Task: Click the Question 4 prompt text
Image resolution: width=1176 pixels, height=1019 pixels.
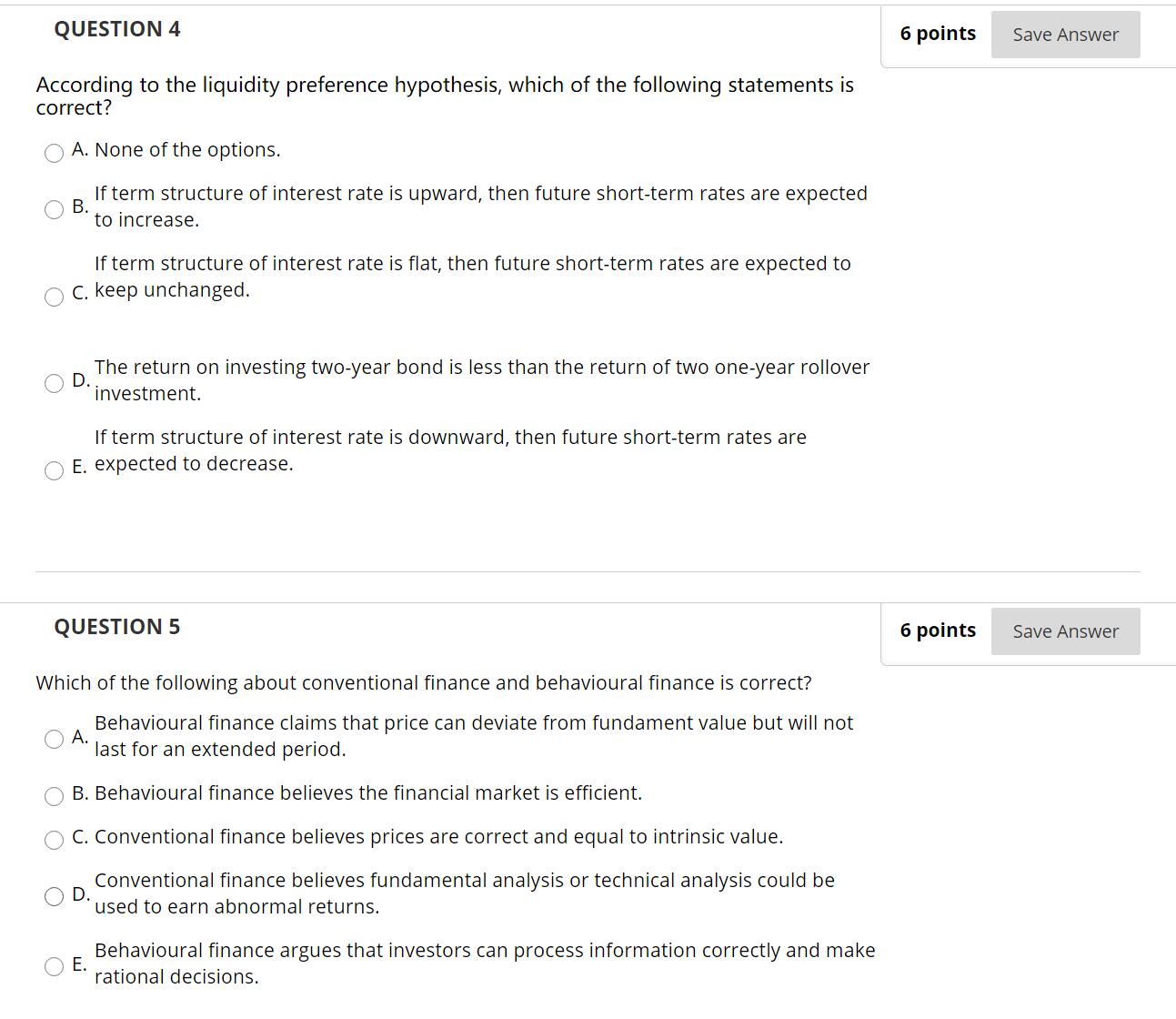Action: tap(444, 95)
